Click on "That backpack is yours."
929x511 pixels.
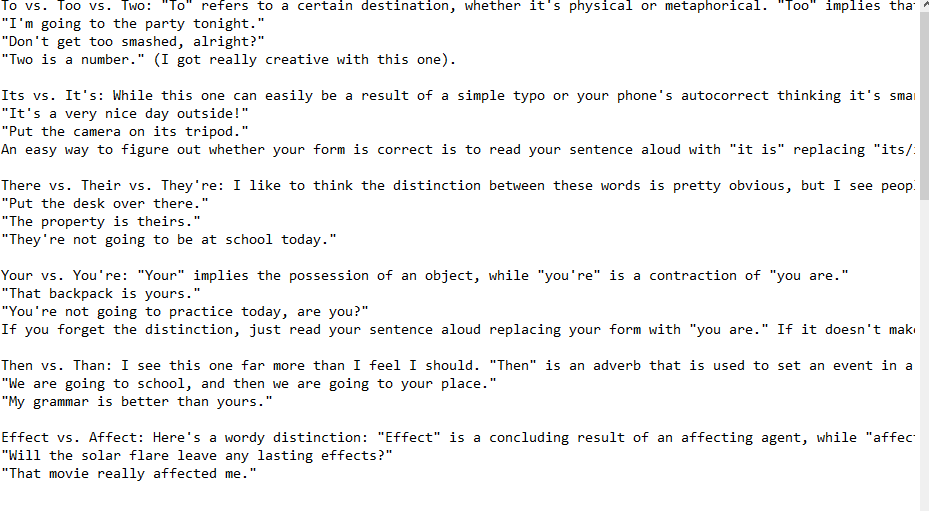tap(101, 293)
